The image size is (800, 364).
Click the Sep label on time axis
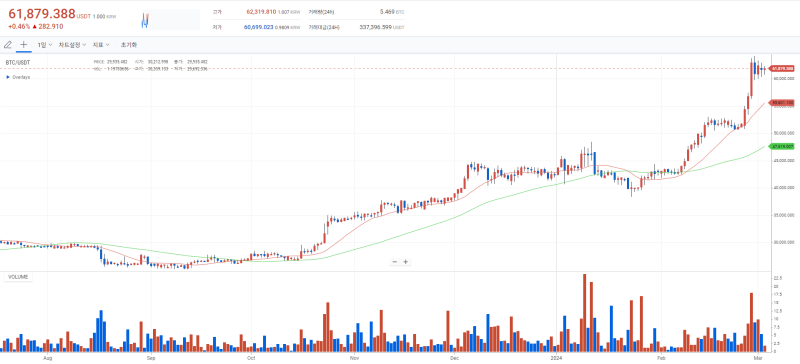coord(151,358)
